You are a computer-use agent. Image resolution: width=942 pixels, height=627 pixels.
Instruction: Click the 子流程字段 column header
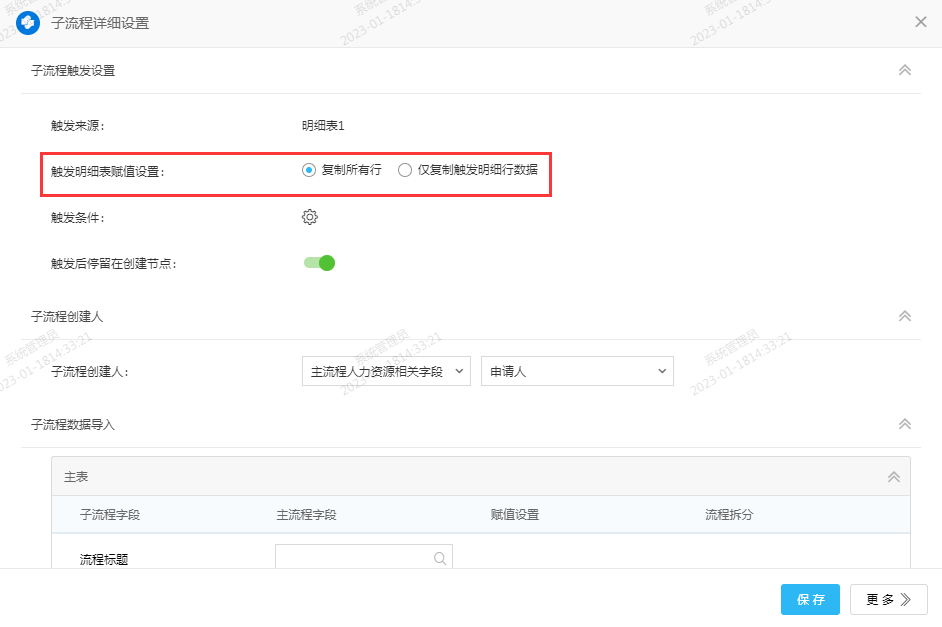tap(110, 515)
